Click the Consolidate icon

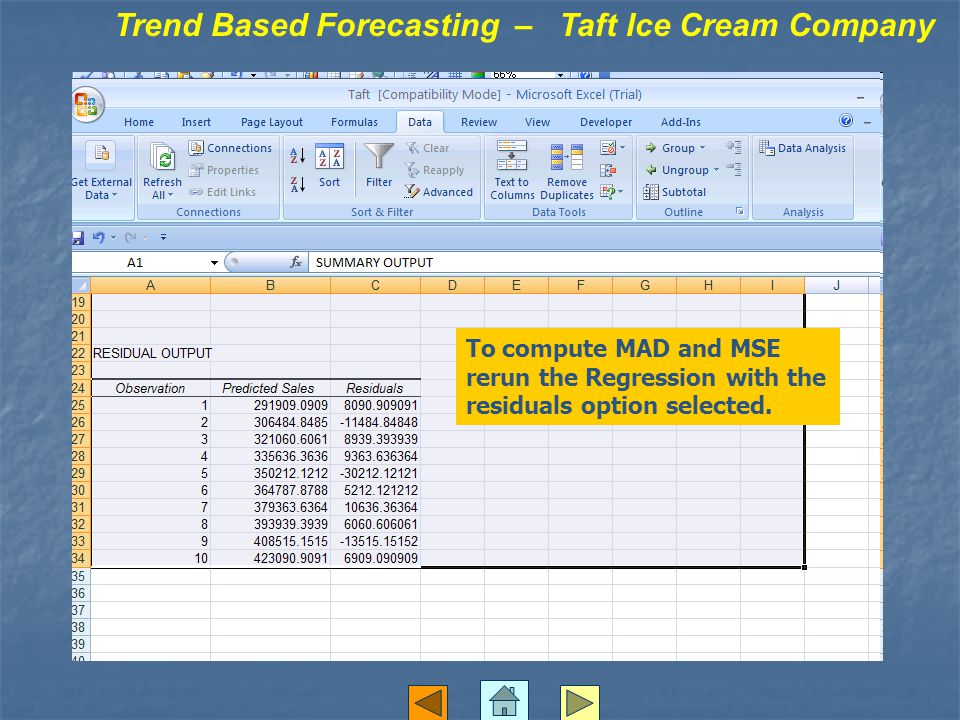pyautogui.click(x=608, y=170)
